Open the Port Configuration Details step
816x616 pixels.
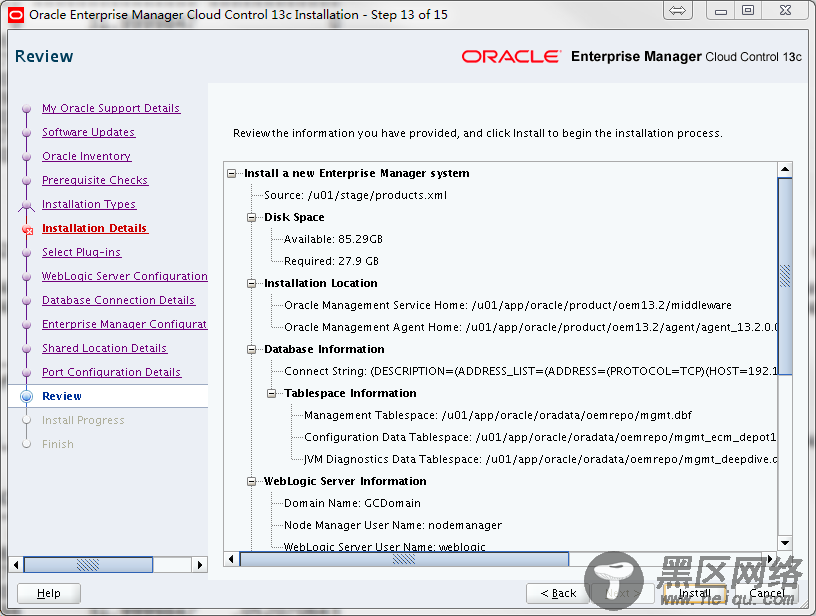click(111, 372)
